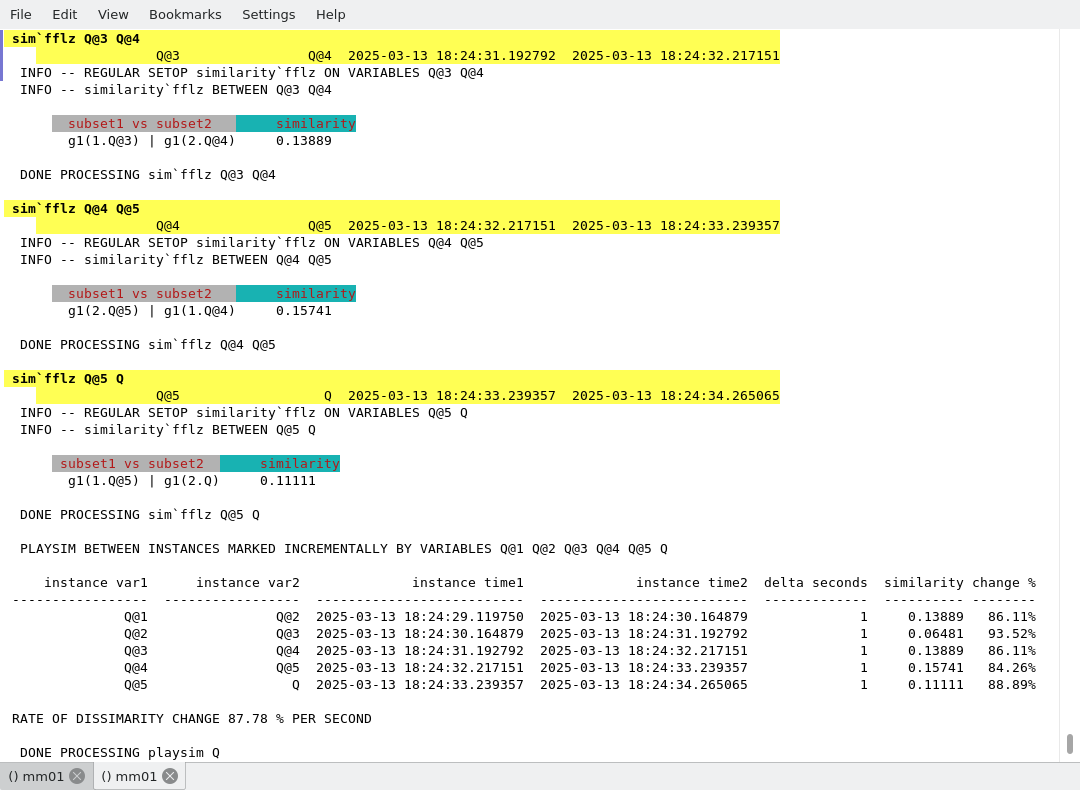Click the RATE OF DISSIMARITY CHANGE line

(x=192, y=719)
